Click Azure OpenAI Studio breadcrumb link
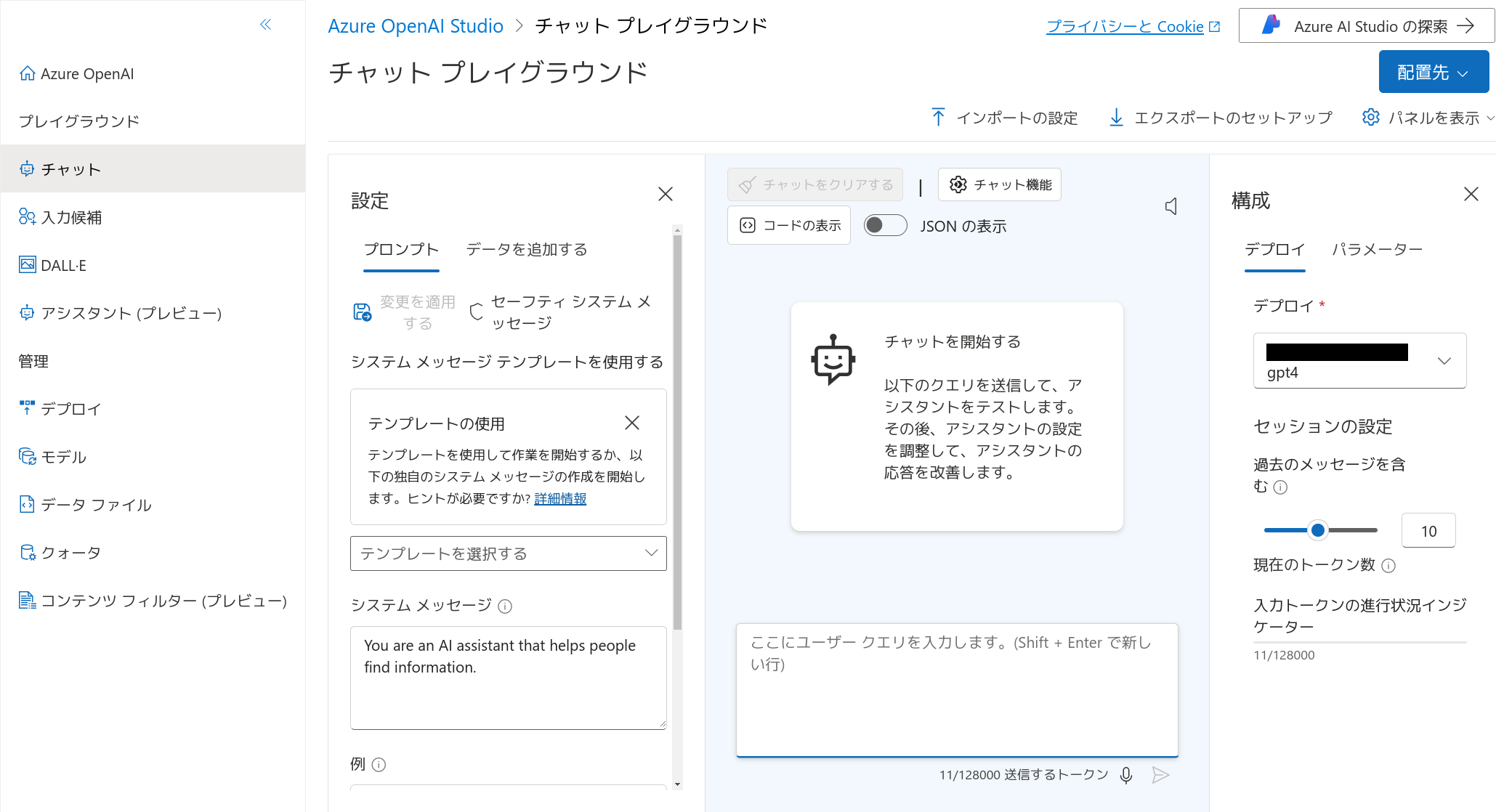The image size is (1496, 812). coord(416,26)
